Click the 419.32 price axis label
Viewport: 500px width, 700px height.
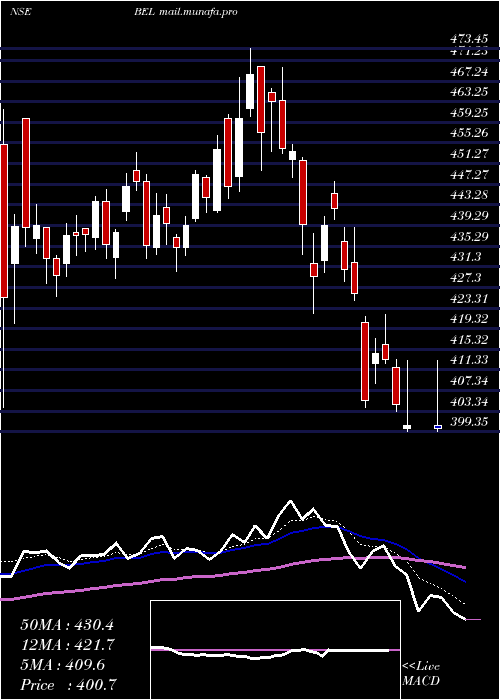(468, 319)
